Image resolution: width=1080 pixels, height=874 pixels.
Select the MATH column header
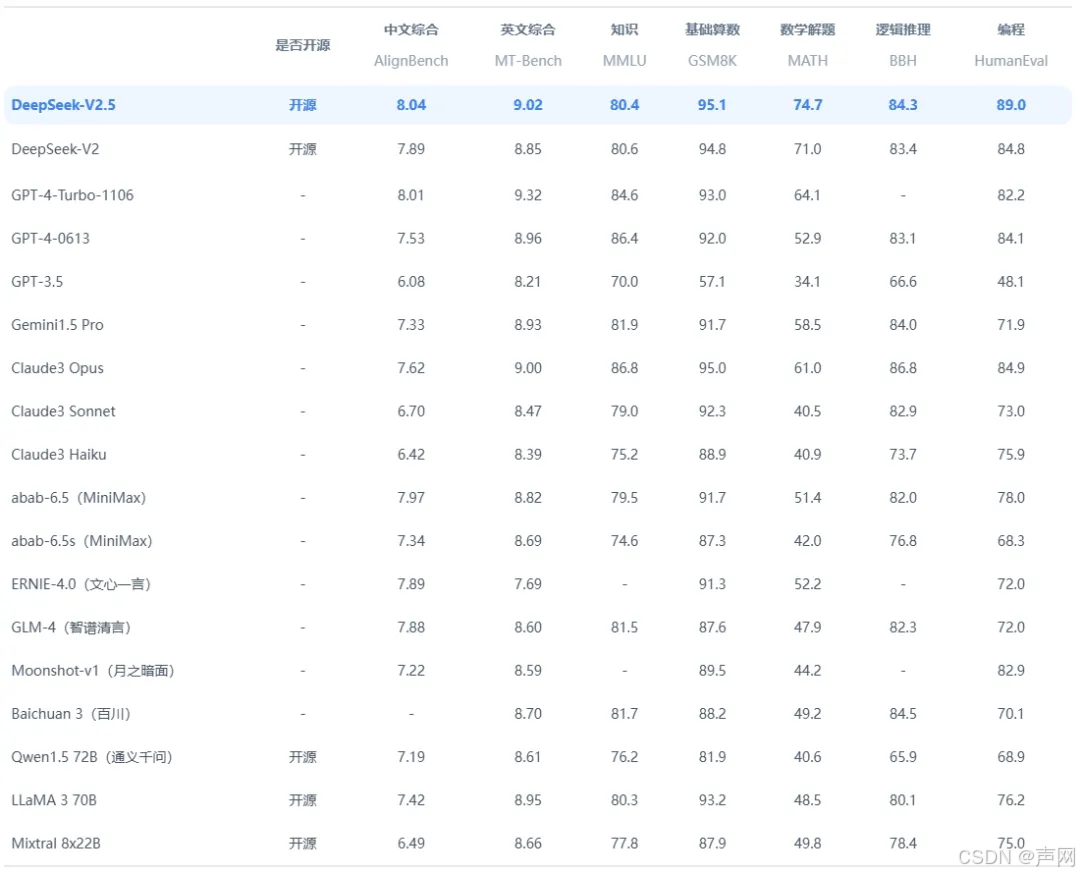coord(808,61)
